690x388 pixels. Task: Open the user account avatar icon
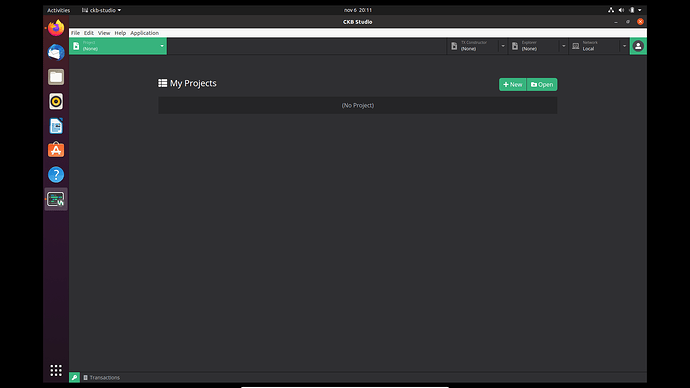pos(638,46)
